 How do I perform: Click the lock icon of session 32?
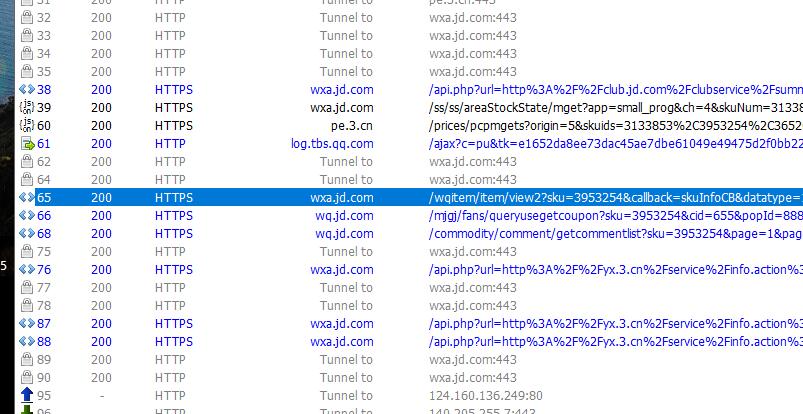(x=27, y=18)
